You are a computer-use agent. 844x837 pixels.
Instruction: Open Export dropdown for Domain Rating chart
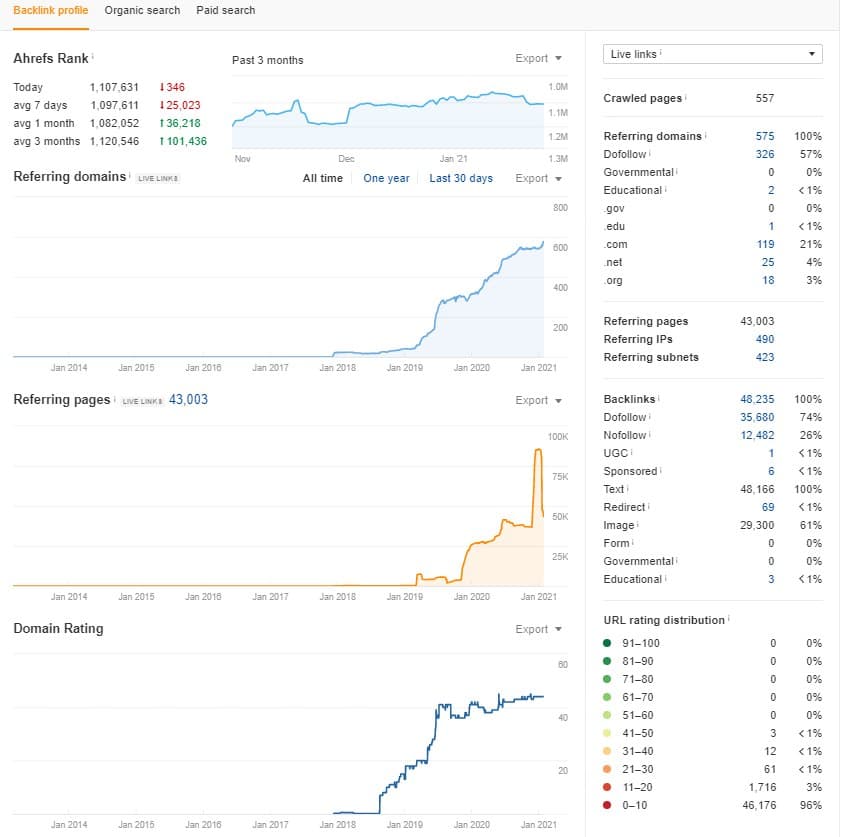pos(538,629)
